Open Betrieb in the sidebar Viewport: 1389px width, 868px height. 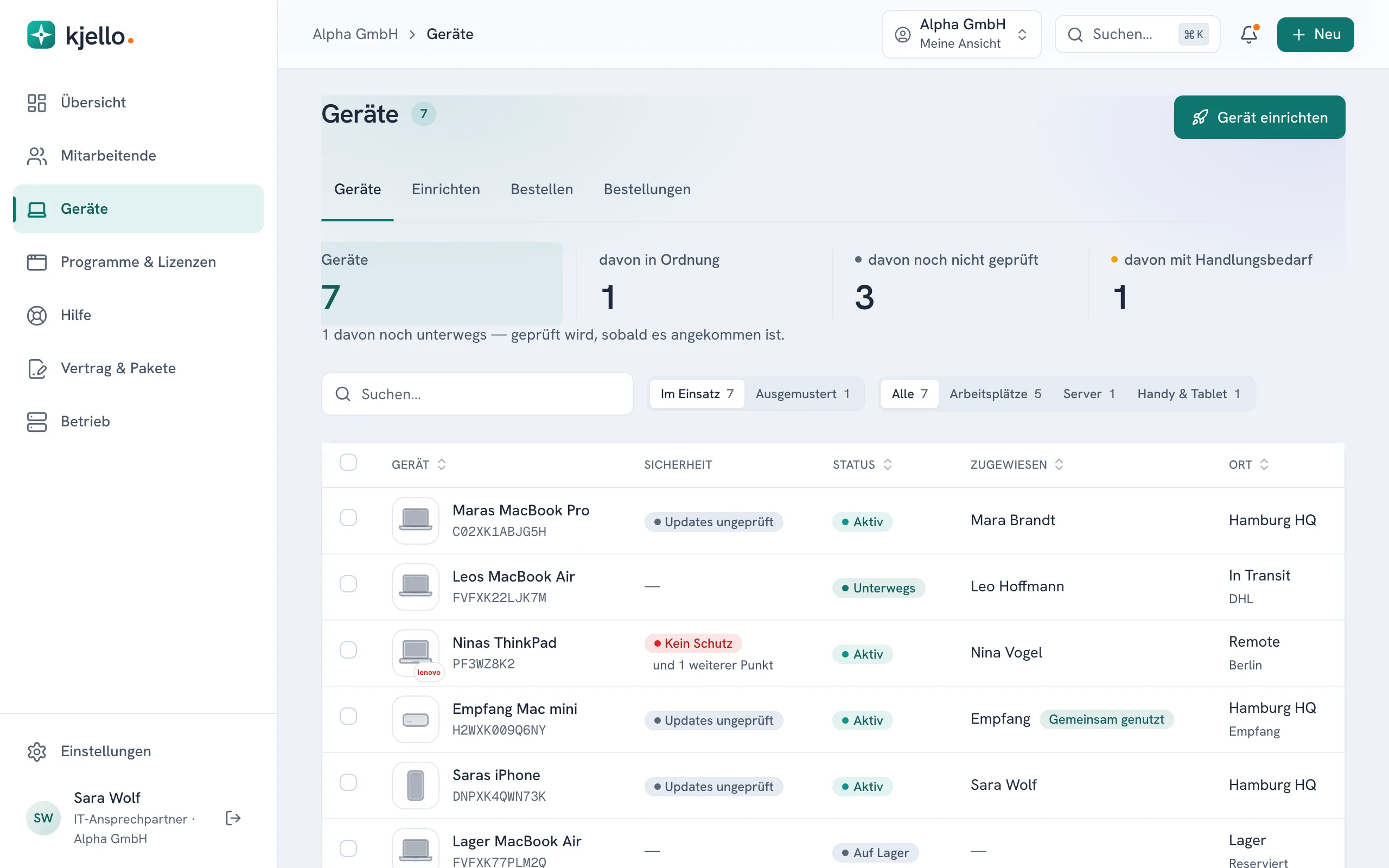[x=138, y=422]
